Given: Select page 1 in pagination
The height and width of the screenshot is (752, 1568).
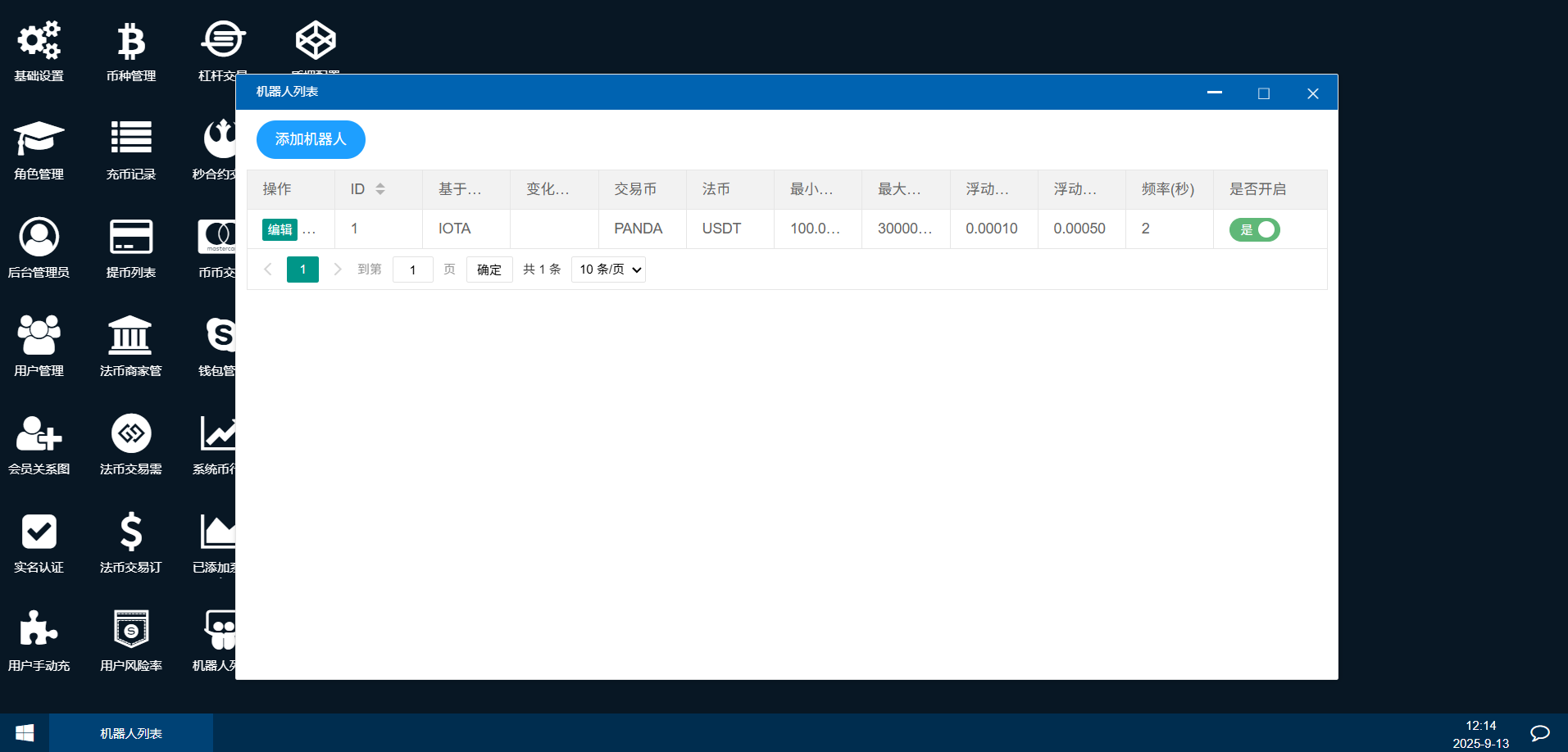Looking at the screenshot, I should click(x=302, y=270).
